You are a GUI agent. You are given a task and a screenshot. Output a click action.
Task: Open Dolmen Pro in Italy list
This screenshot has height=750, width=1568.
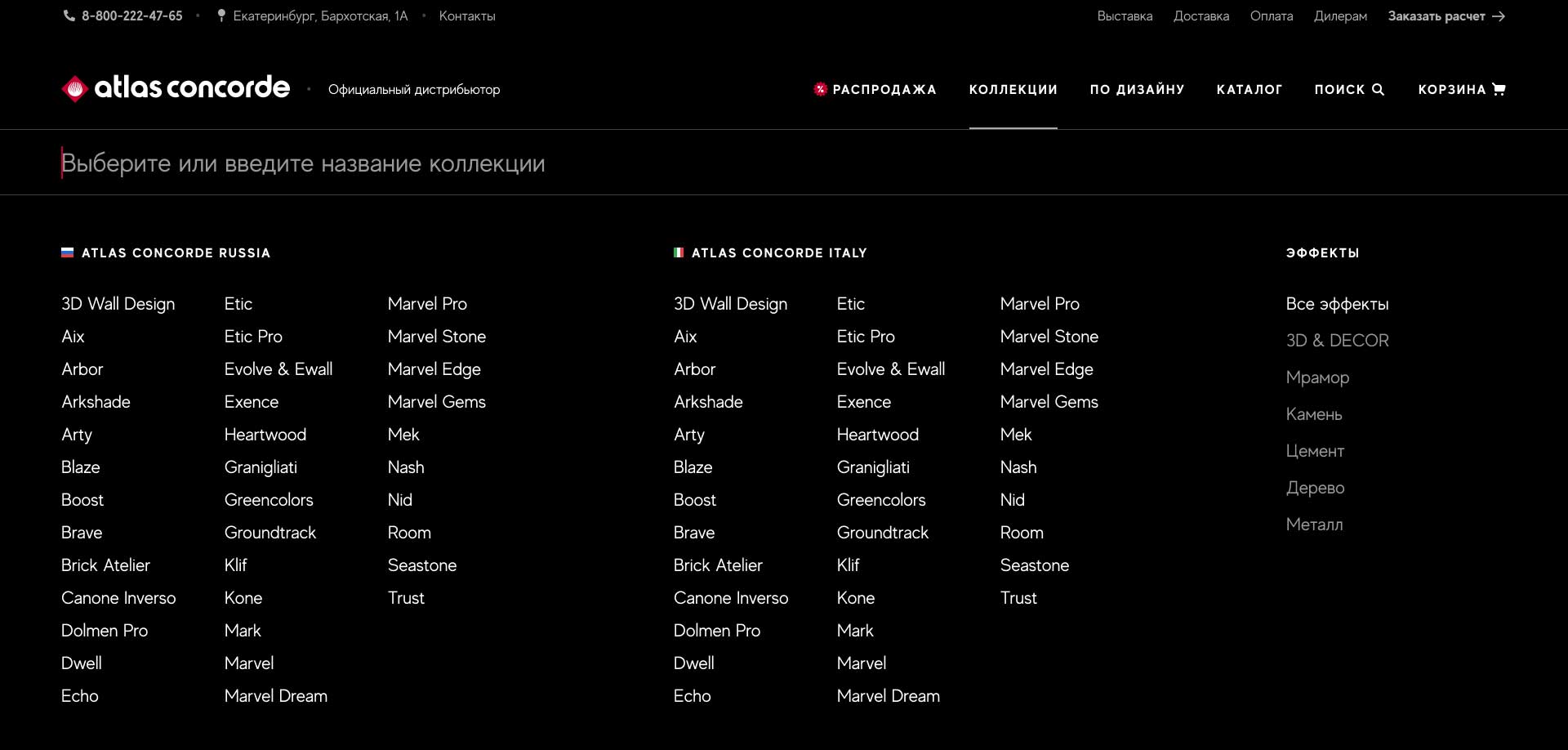coord(717,631)
